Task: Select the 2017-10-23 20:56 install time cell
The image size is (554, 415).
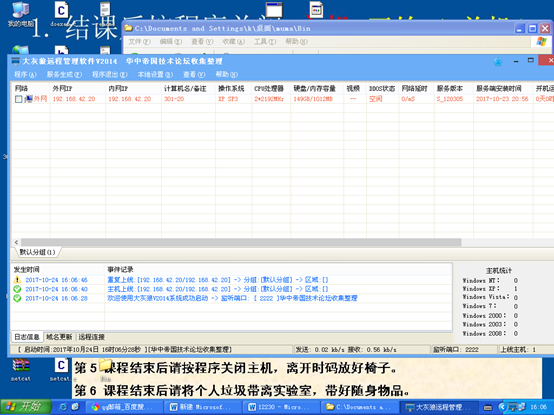Action: click(x=502, y=99)
